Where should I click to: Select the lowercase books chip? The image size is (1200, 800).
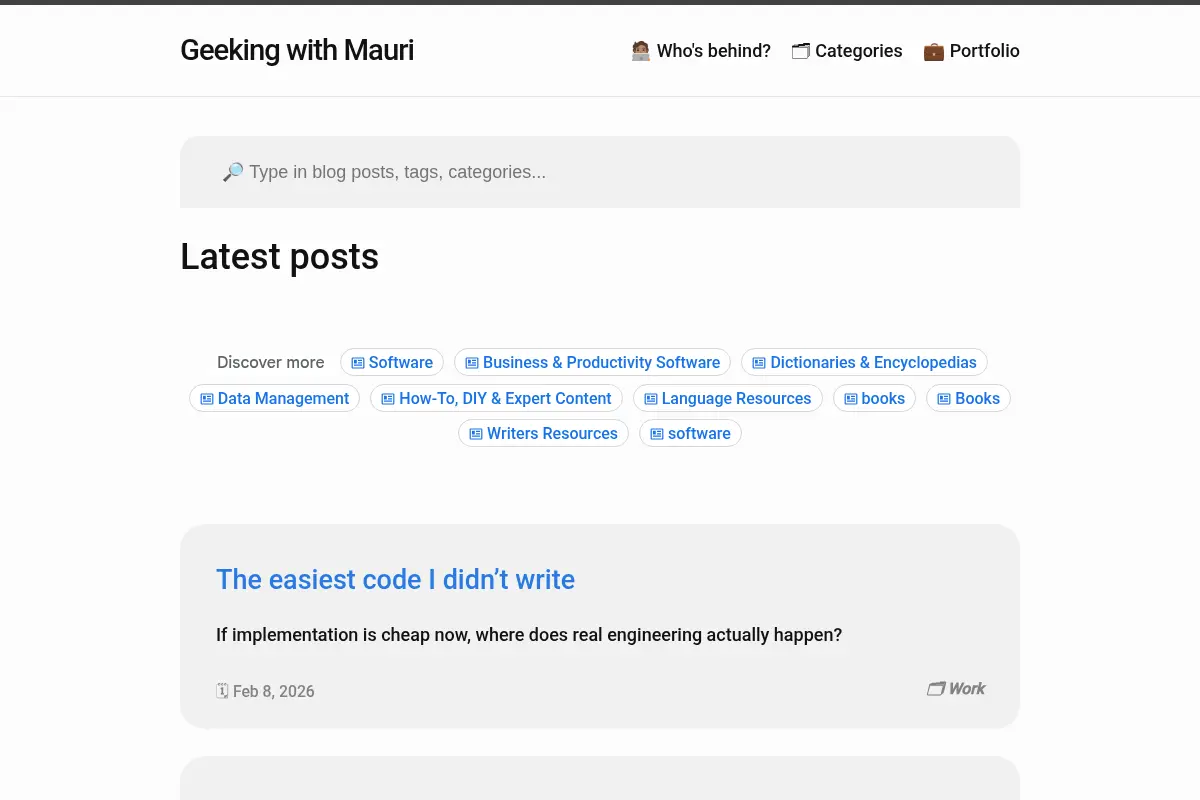coord(874,398)
